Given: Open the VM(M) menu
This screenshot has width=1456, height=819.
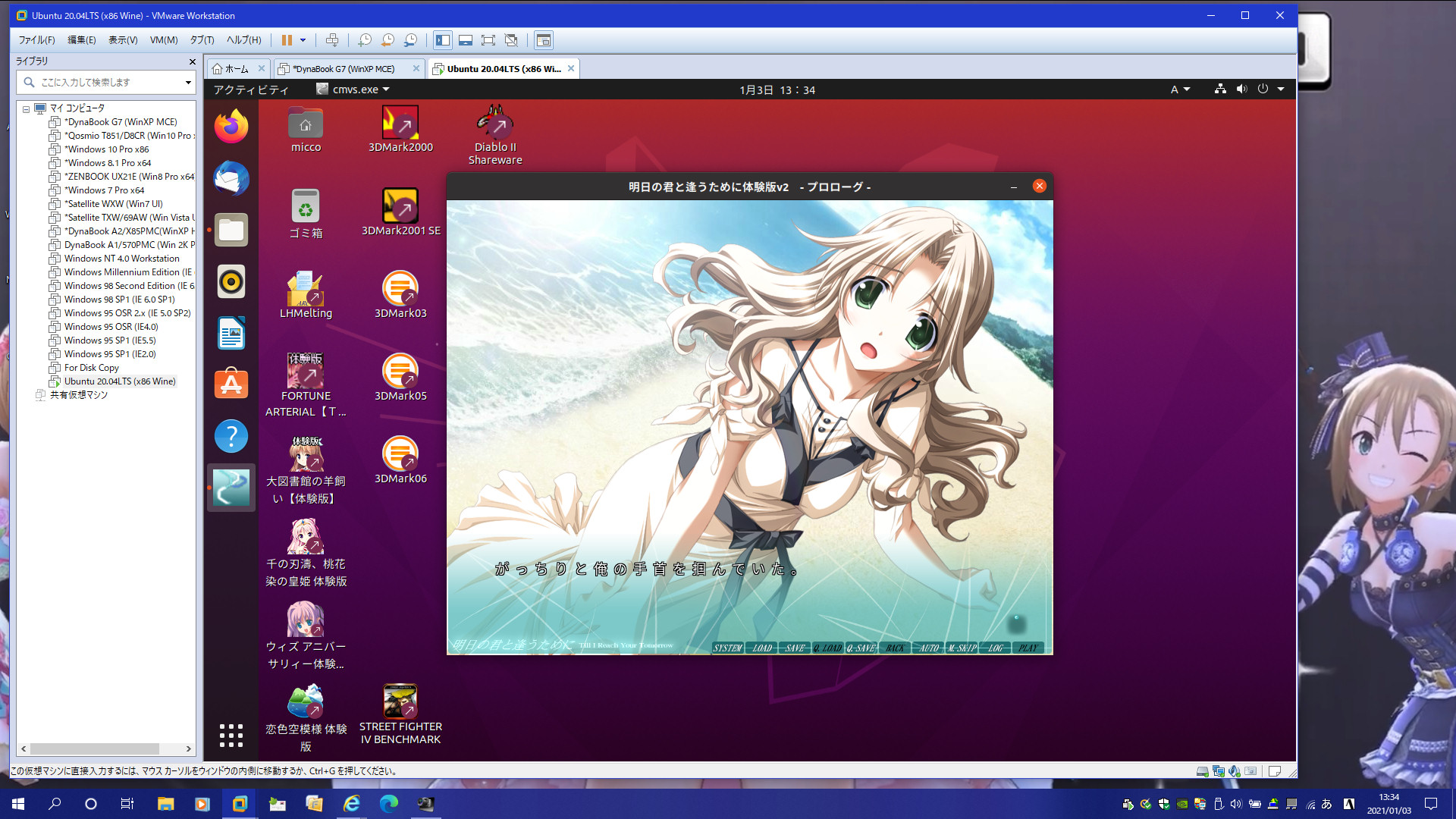Looking at the screenshot, I should coord(164,40).
